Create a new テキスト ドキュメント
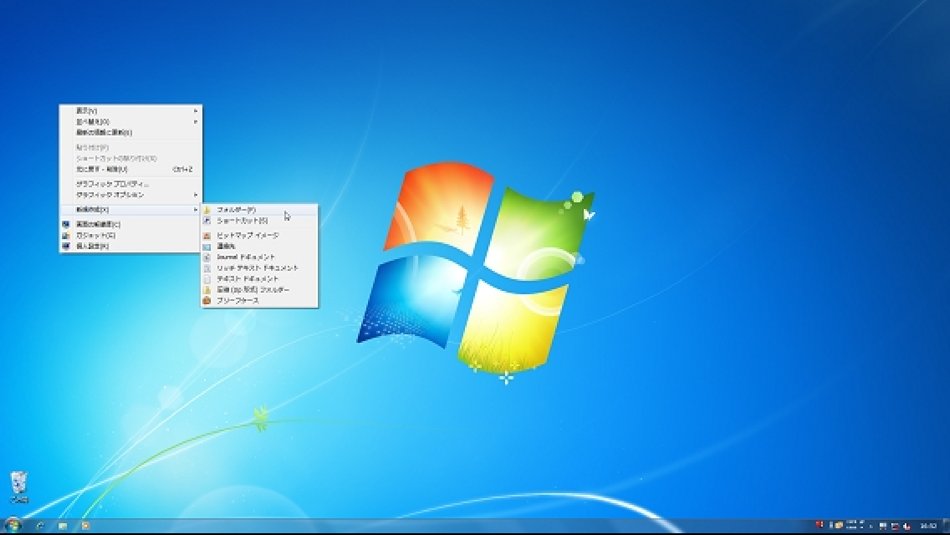The width and height of the screenshot is (950, 535). (x=259, y=279)
